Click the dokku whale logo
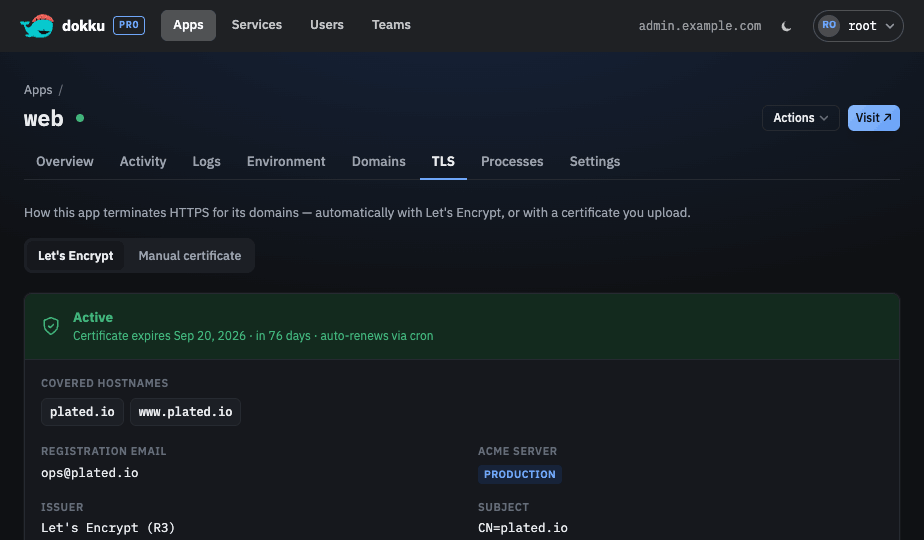The height and width of the screenshot is (540, 924). (x=37, y=25)
